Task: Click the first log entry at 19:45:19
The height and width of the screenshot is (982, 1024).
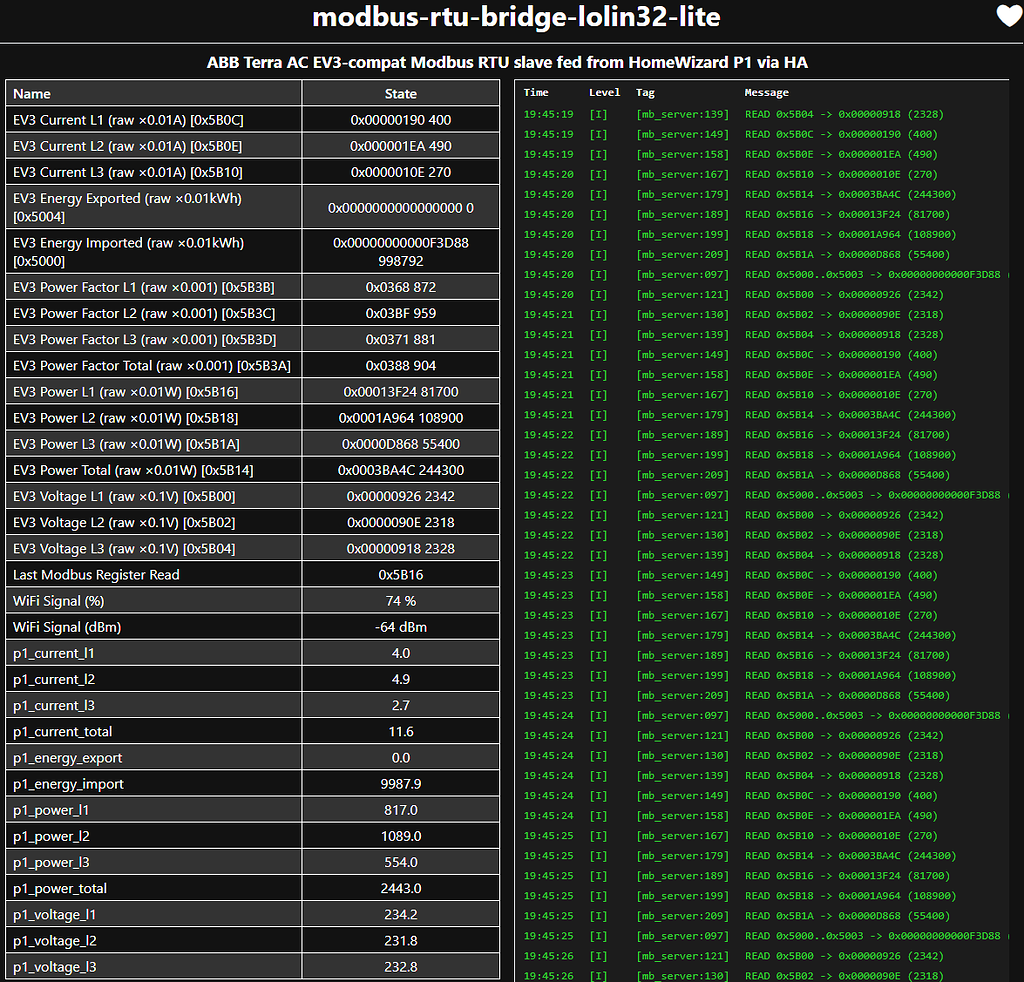Action: 765,114
